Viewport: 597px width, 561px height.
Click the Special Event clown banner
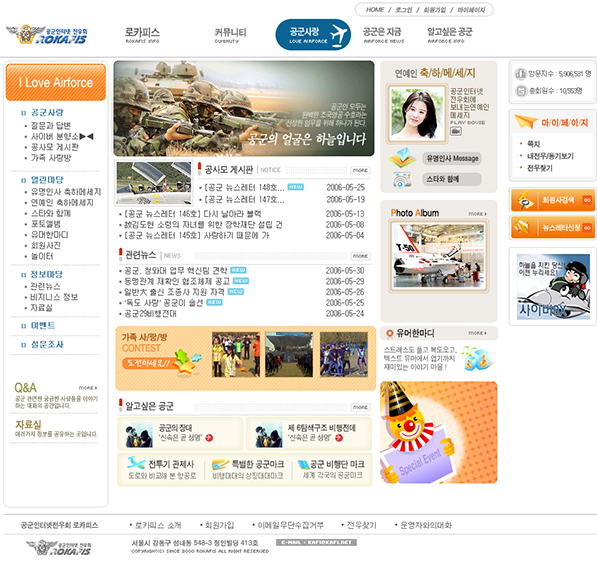click(439, 432)
